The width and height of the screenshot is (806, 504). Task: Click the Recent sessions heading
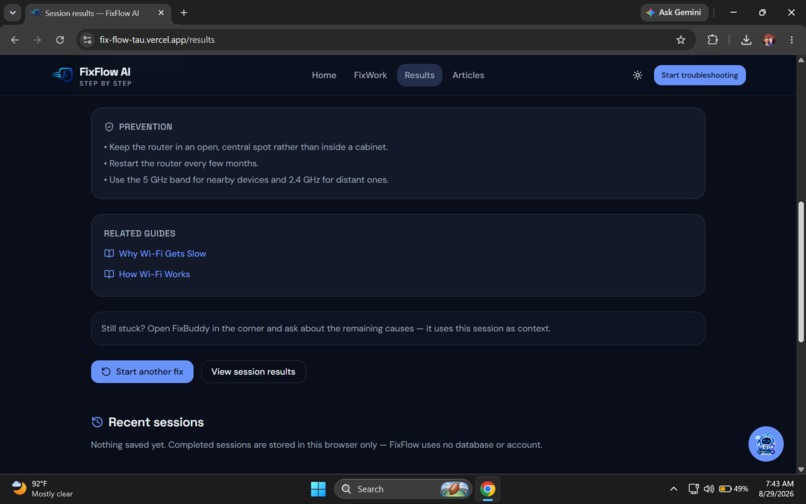156,422
